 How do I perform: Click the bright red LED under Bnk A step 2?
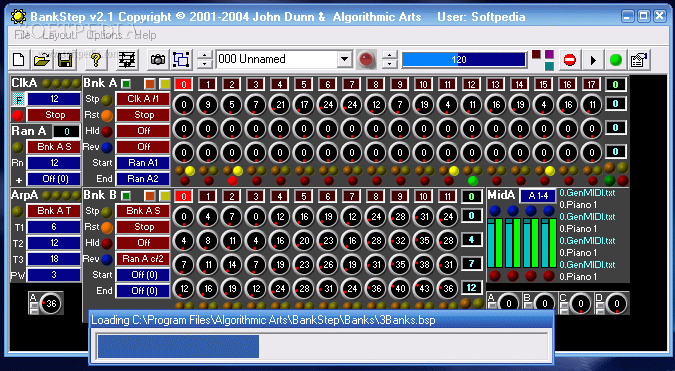pos(232,180)
